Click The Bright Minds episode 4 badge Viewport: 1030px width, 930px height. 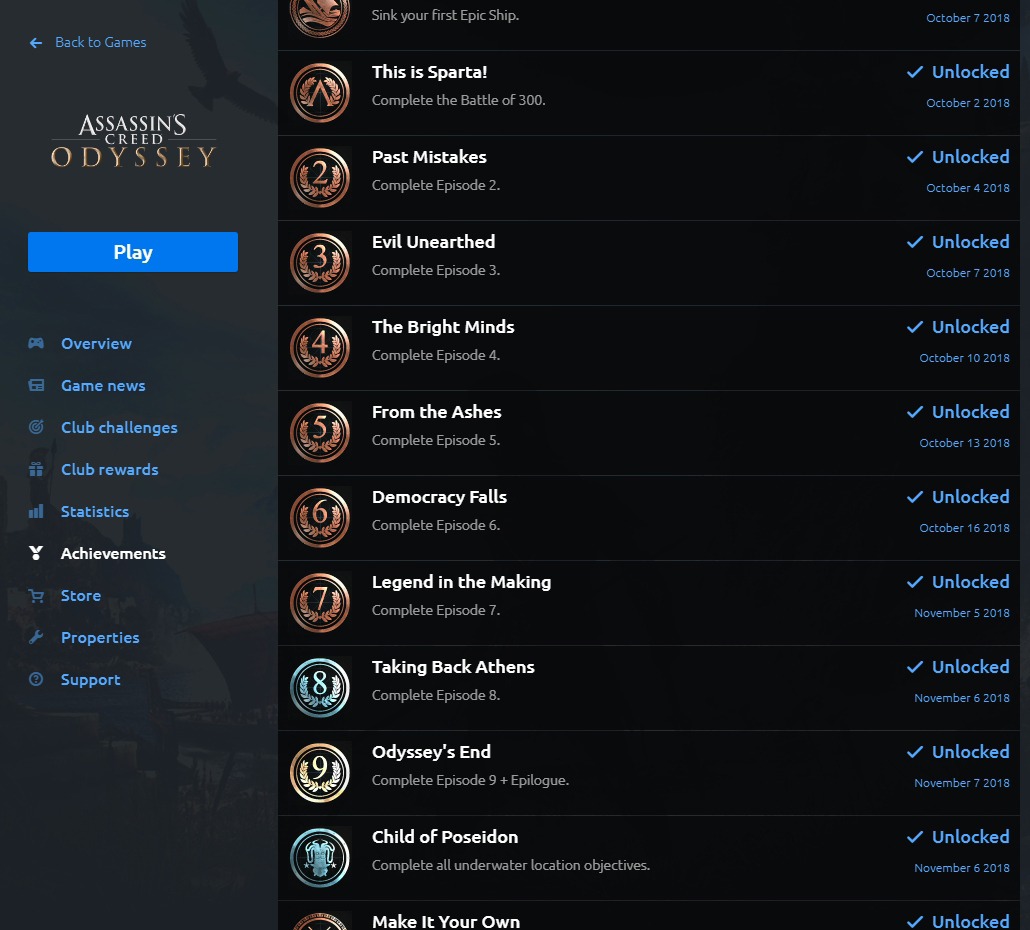(x=320, y=347)
